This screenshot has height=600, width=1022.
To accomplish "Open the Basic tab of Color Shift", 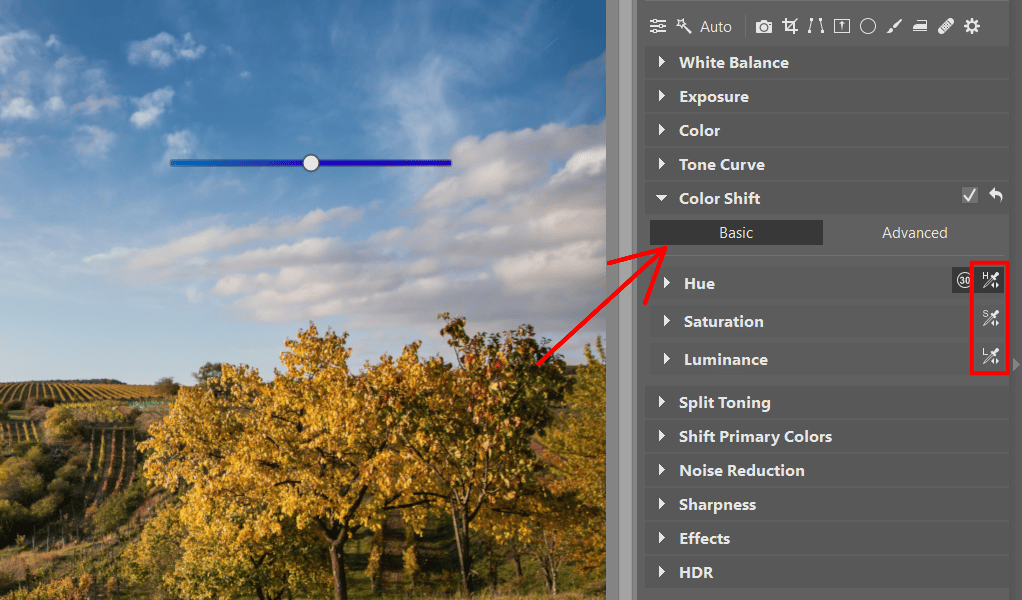I will (x=736, y=232).
